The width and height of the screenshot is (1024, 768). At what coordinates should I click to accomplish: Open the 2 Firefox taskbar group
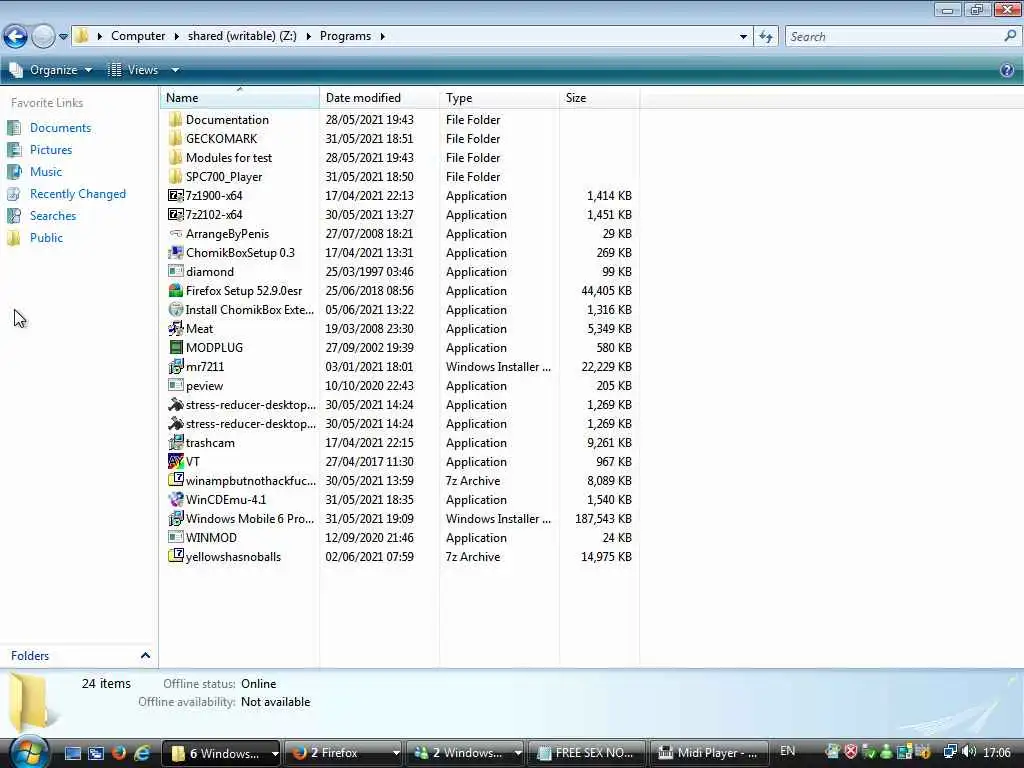coord(344,753)
